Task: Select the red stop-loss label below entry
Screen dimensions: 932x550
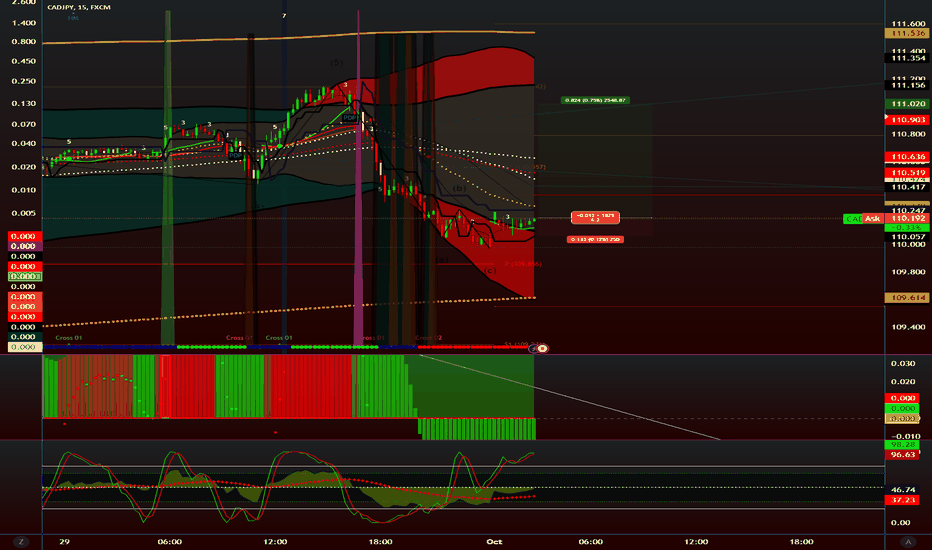Action: pyautogui.click(x=595, y=240)
